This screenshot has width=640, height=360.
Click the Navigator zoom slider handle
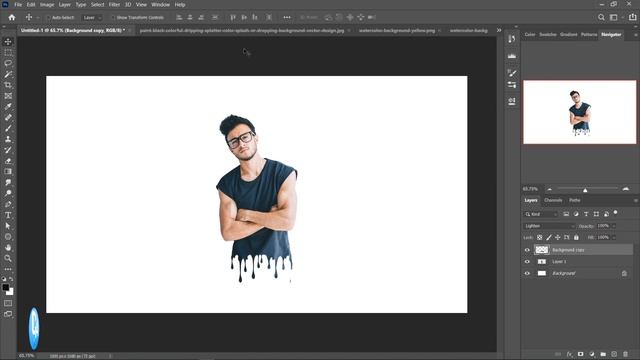[x=585, y=190]
